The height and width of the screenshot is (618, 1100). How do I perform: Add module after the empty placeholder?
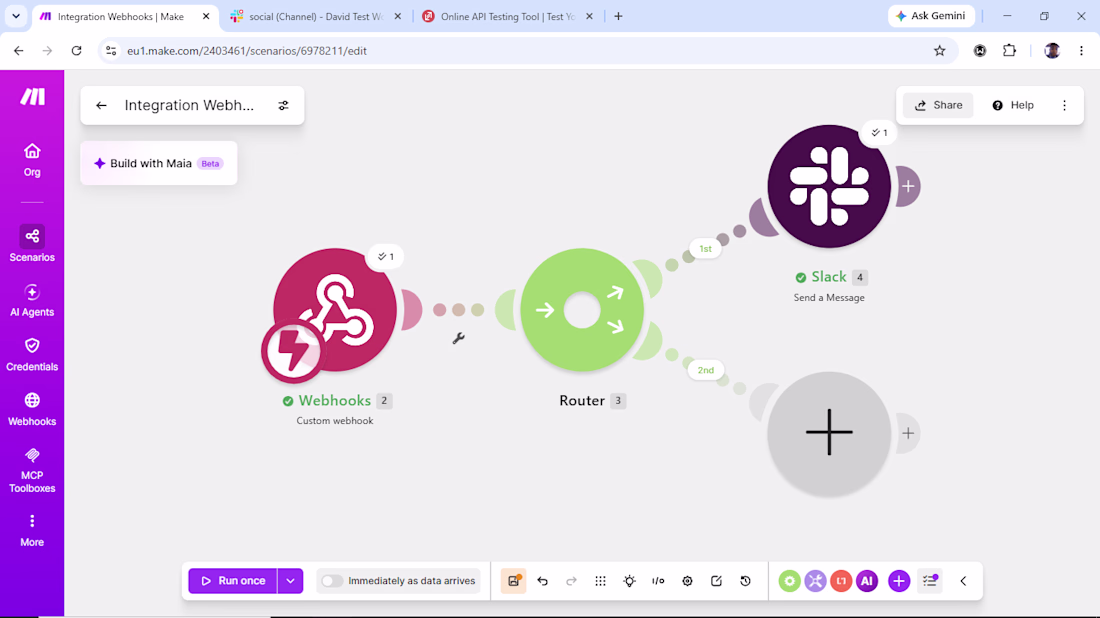(908, 433)
